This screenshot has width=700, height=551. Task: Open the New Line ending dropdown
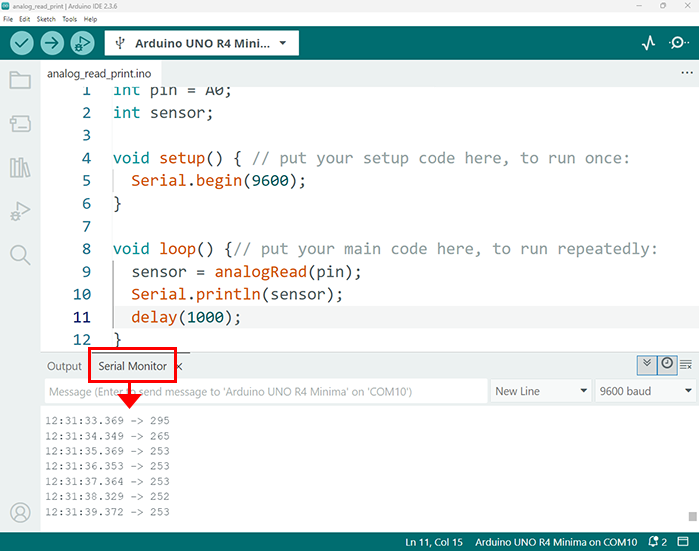click(x=541, y=391)
